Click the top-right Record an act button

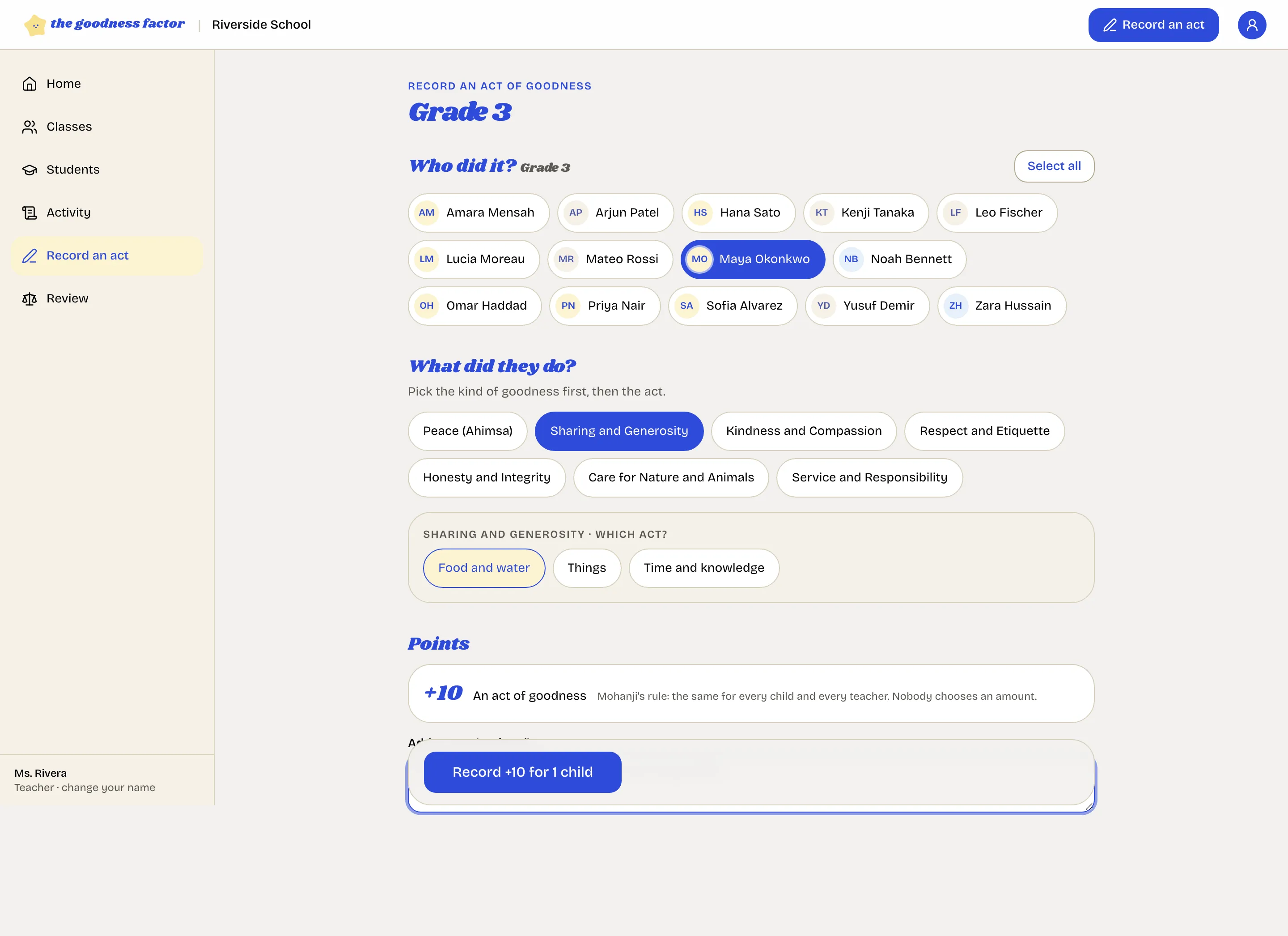tap(1153, 25)
